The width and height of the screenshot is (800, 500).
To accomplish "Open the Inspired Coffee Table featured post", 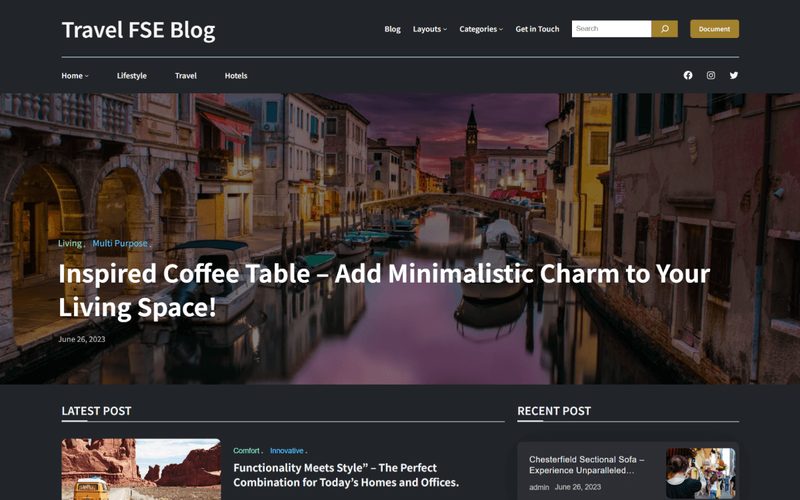I will [384, 290].
